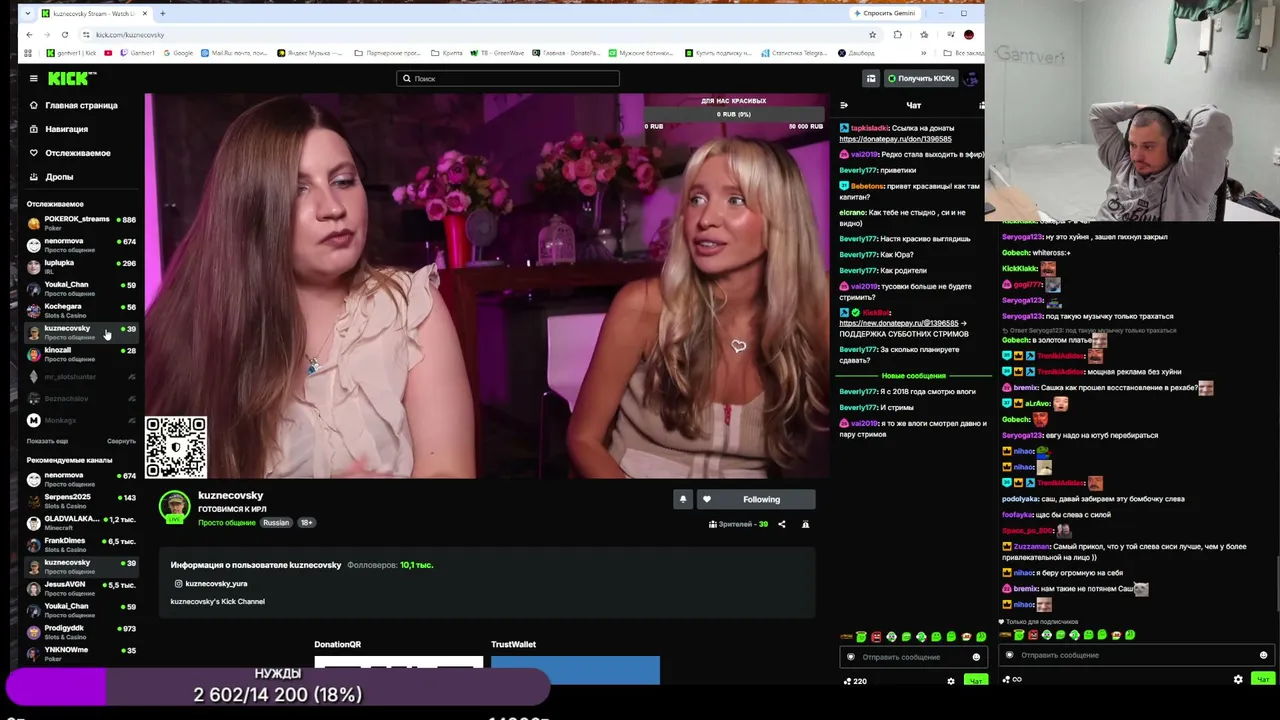Open Навигация in the sidebar
Viewport: 1280px width, 720px height.
[x=59, y=129]
